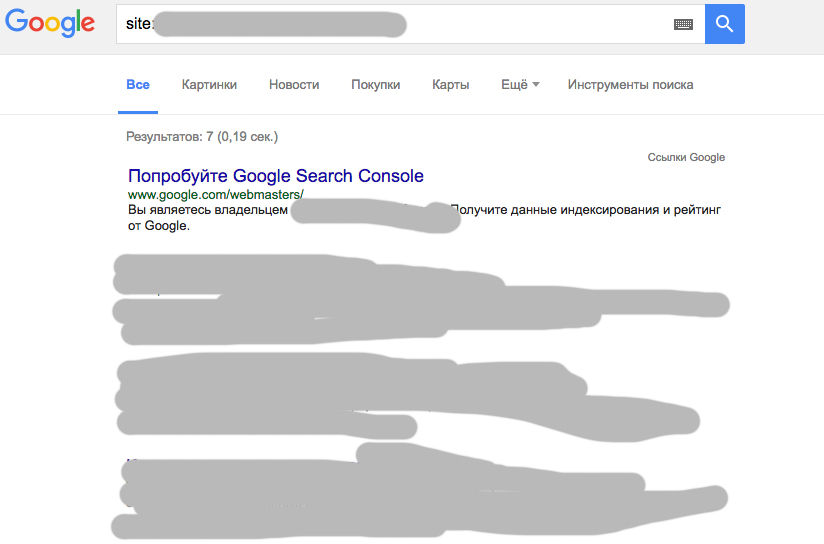Click the Ссылки Google label
824x544 pixels.
(x=686, y=157)
